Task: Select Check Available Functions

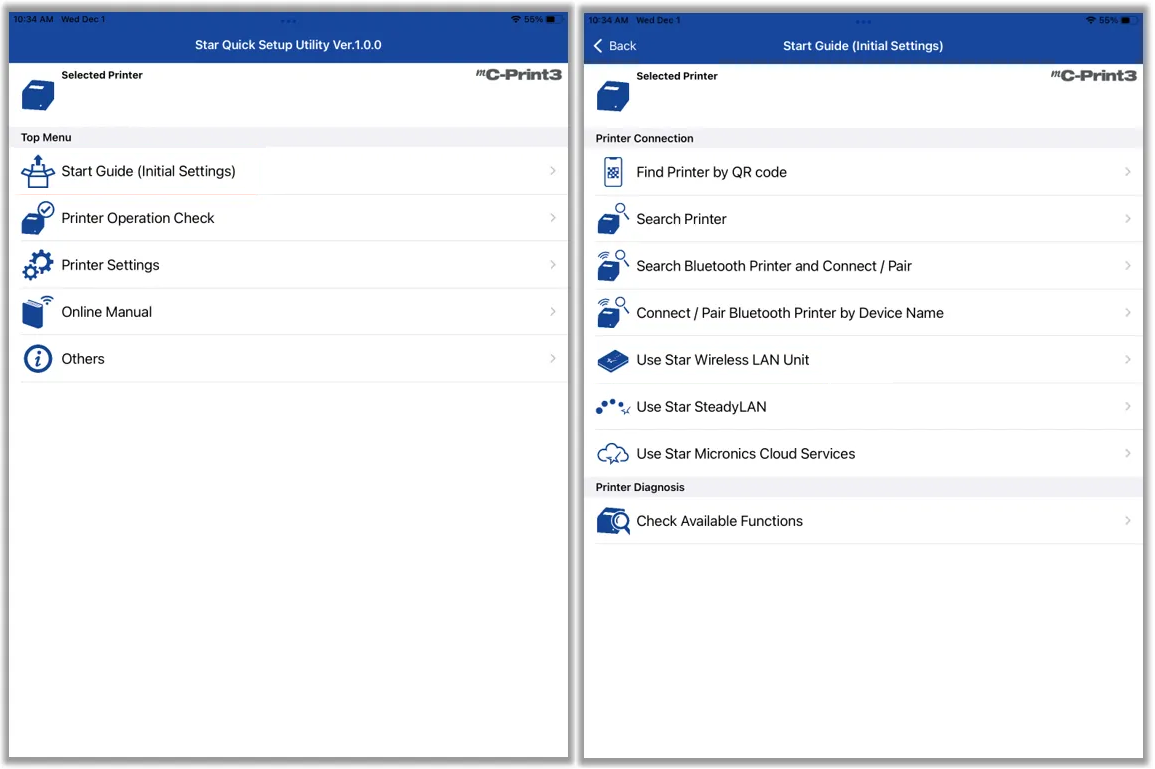Action: coord(863,522)
